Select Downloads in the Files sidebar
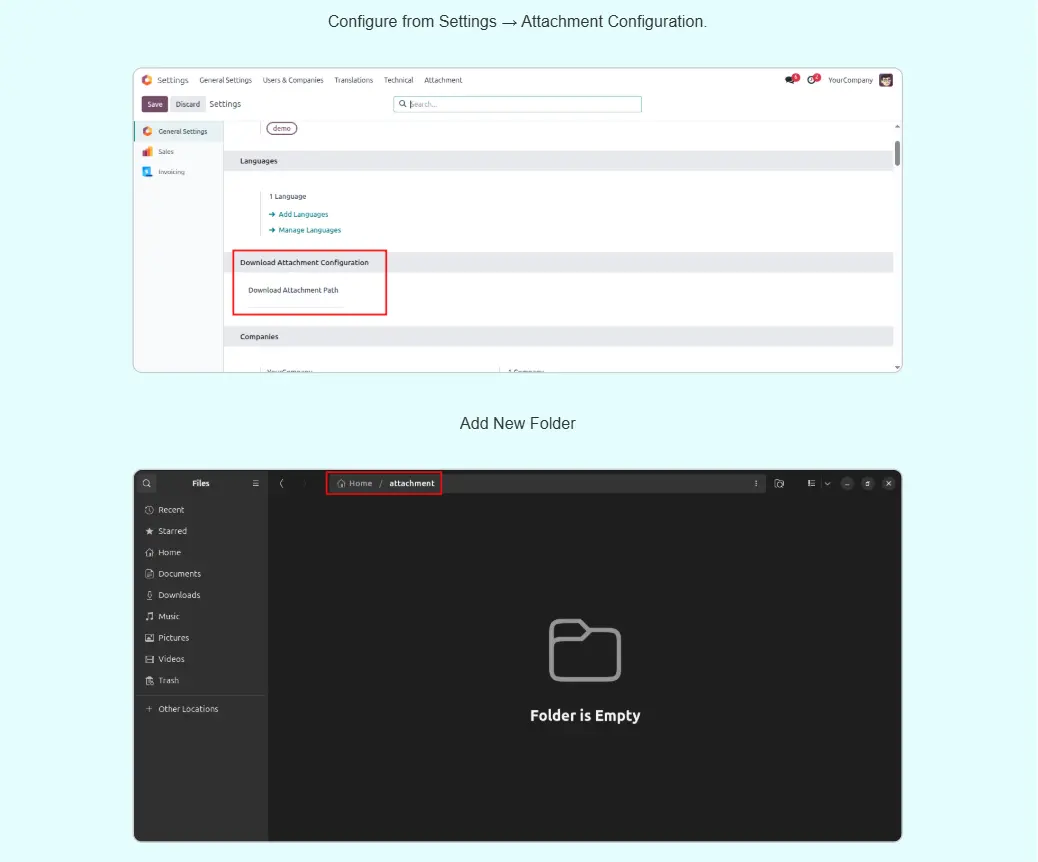Image resolution: width=1038 pixels, height=862 pixels. coord(179,595)
